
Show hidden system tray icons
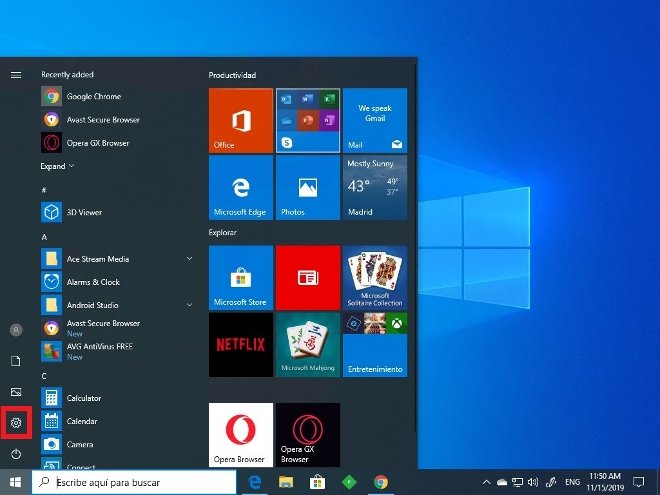pos(486,482)
